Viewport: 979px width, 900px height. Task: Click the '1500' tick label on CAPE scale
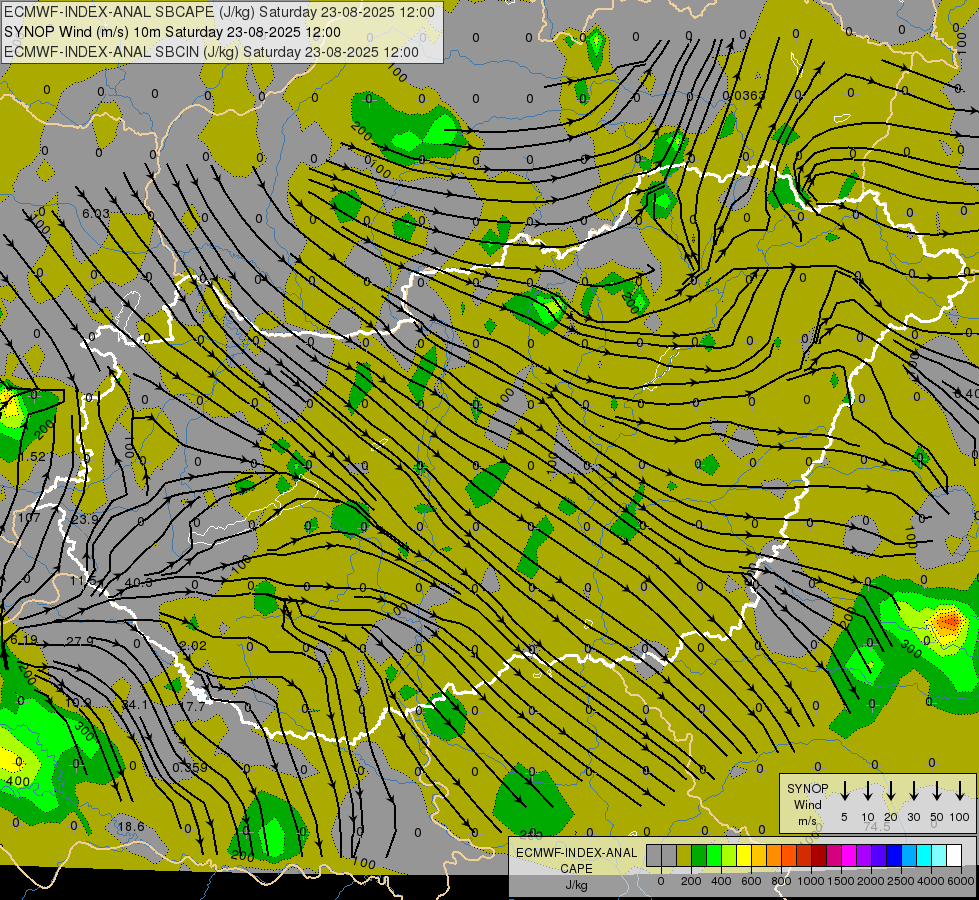[x=841, y=881]
